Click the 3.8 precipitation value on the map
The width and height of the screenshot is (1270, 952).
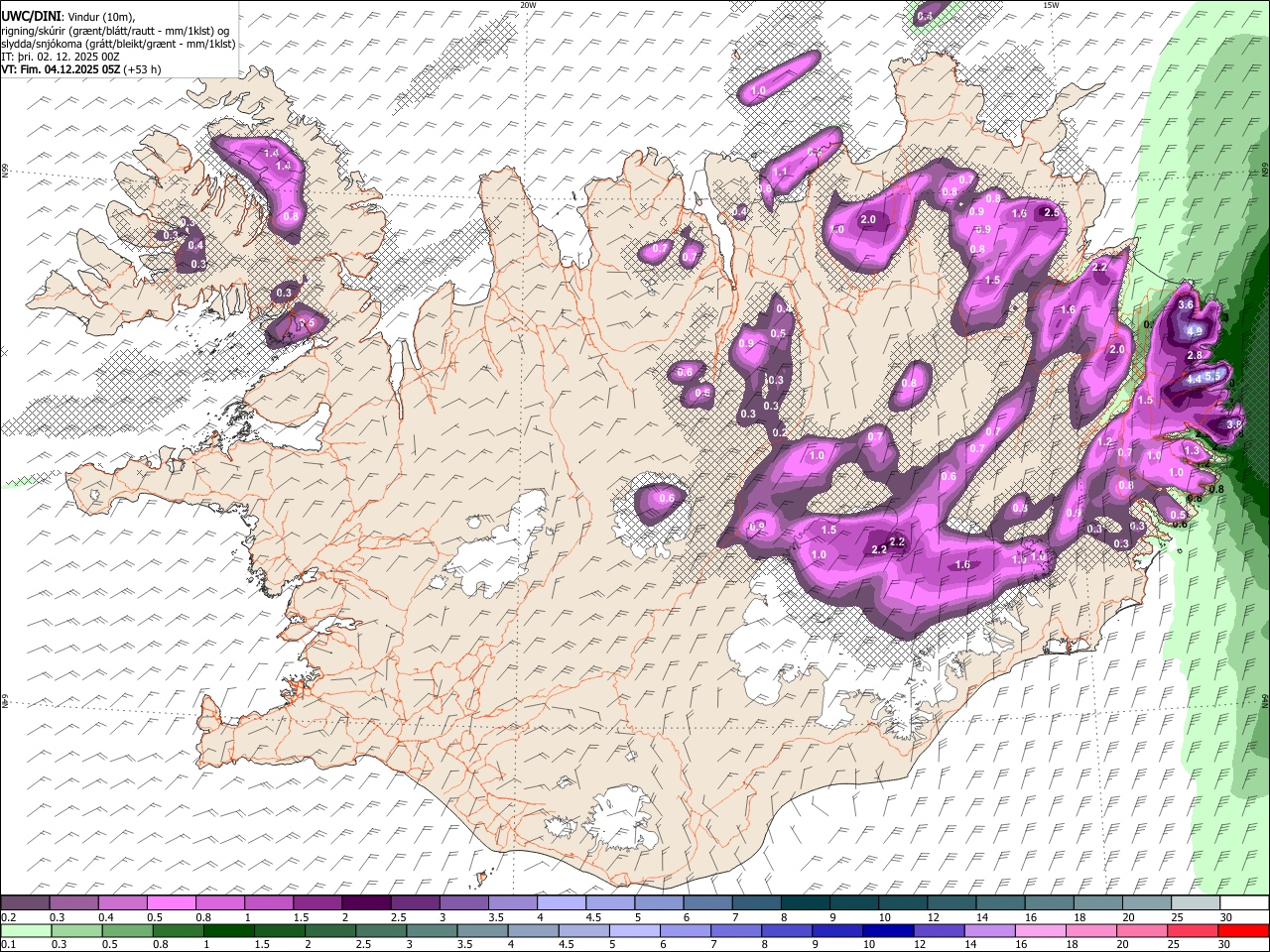(x=1234, y=423)
